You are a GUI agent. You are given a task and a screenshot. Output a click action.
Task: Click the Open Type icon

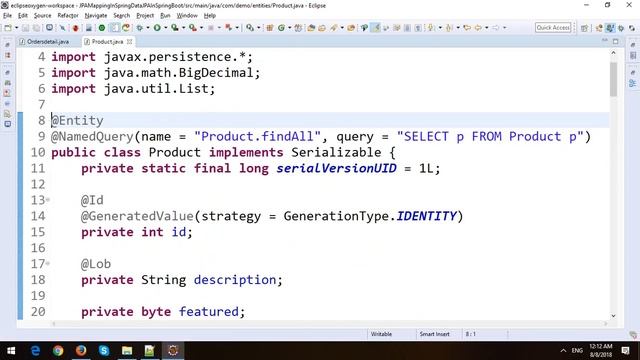(x=311, y=28)
